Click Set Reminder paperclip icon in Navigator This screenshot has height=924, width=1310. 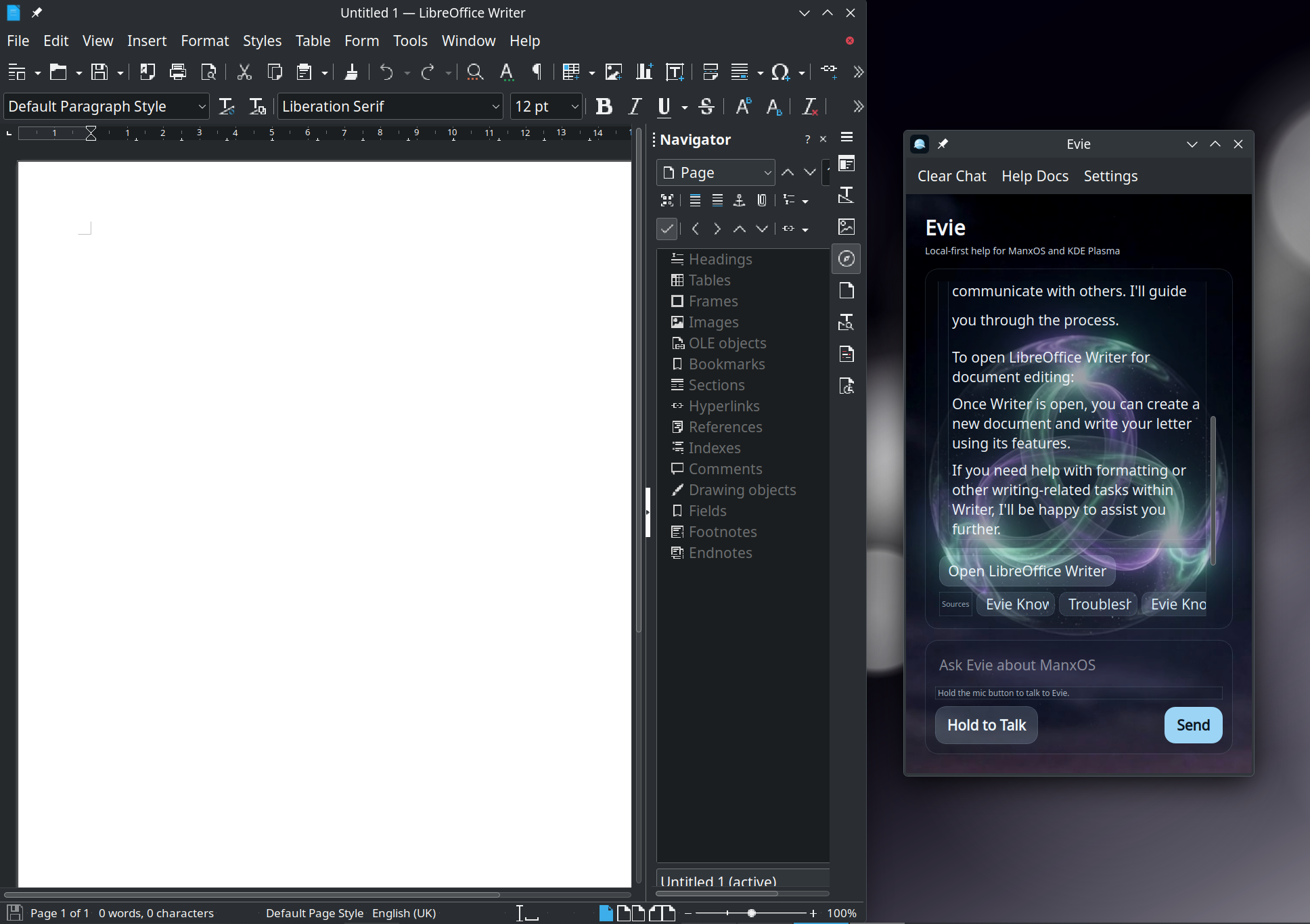[x=762, y=200]
